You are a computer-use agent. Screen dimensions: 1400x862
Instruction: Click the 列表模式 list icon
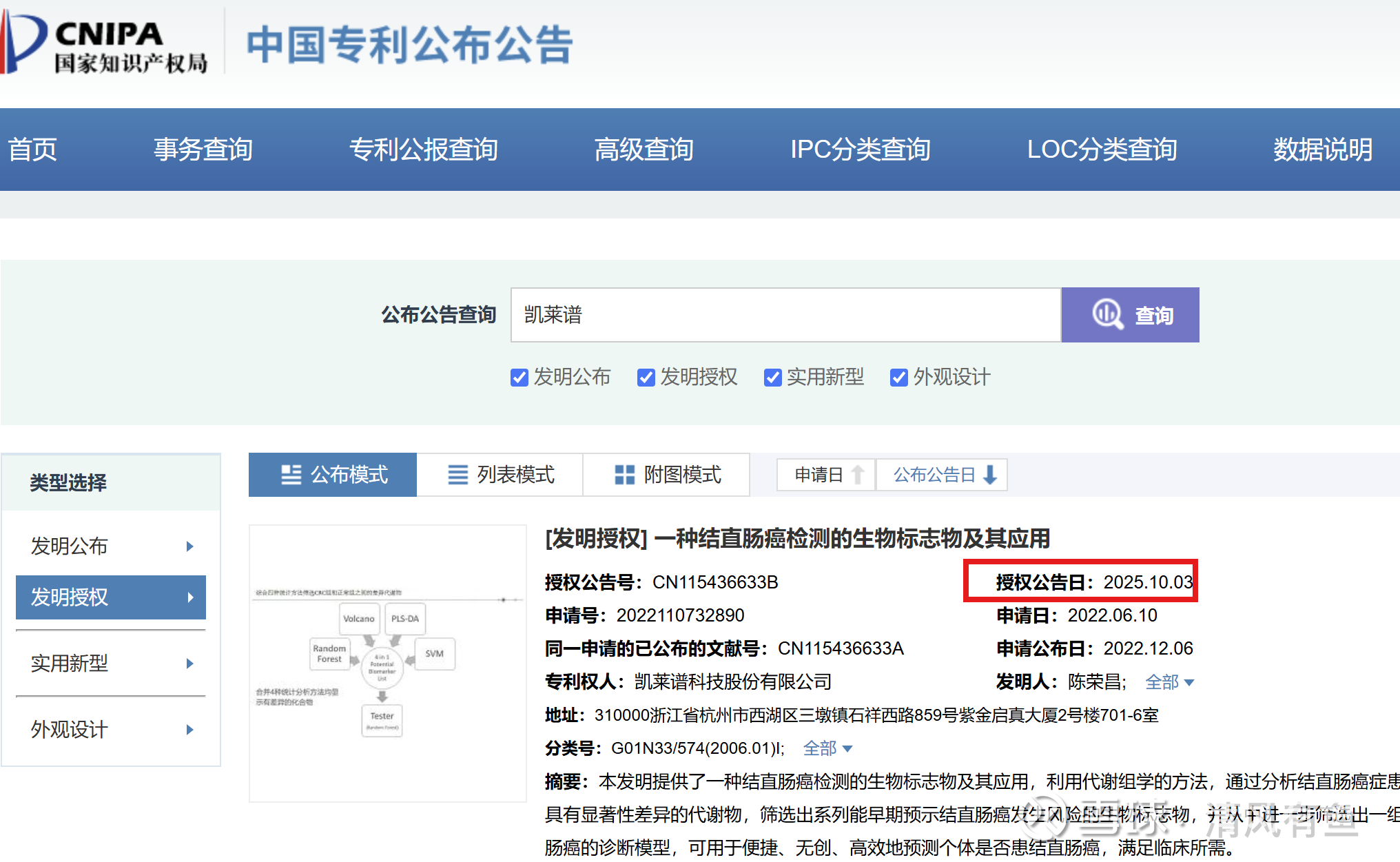coord(457,475)
